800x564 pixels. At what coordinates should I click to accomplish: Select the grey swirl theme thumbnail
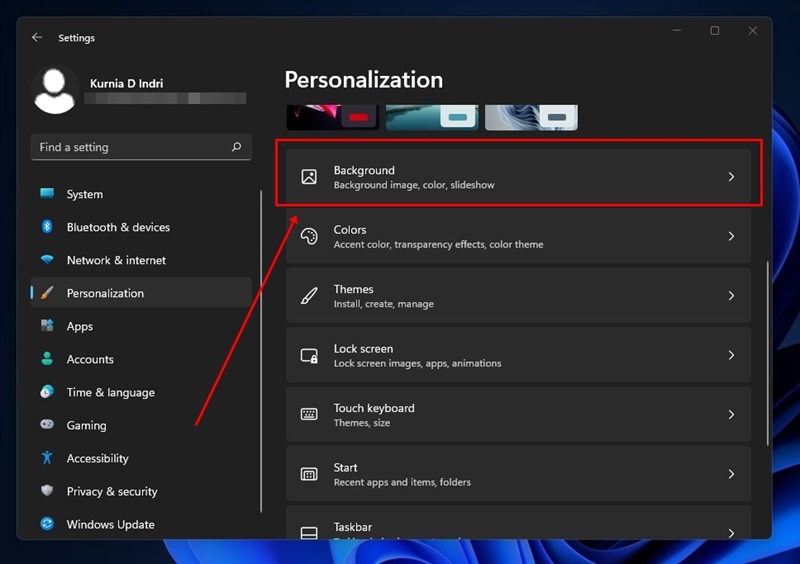[x=531, y=117]
